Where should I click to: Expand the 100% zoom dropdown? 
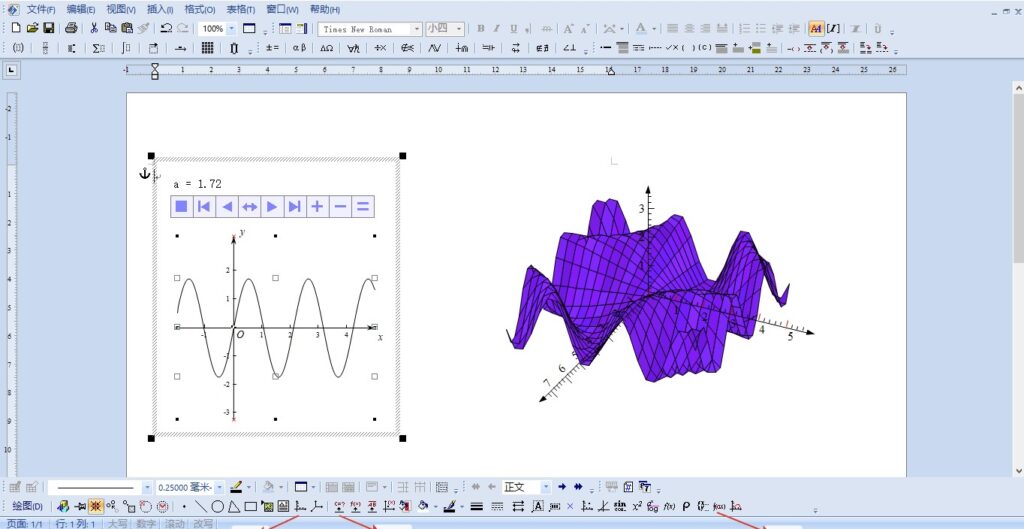(232, 29)
